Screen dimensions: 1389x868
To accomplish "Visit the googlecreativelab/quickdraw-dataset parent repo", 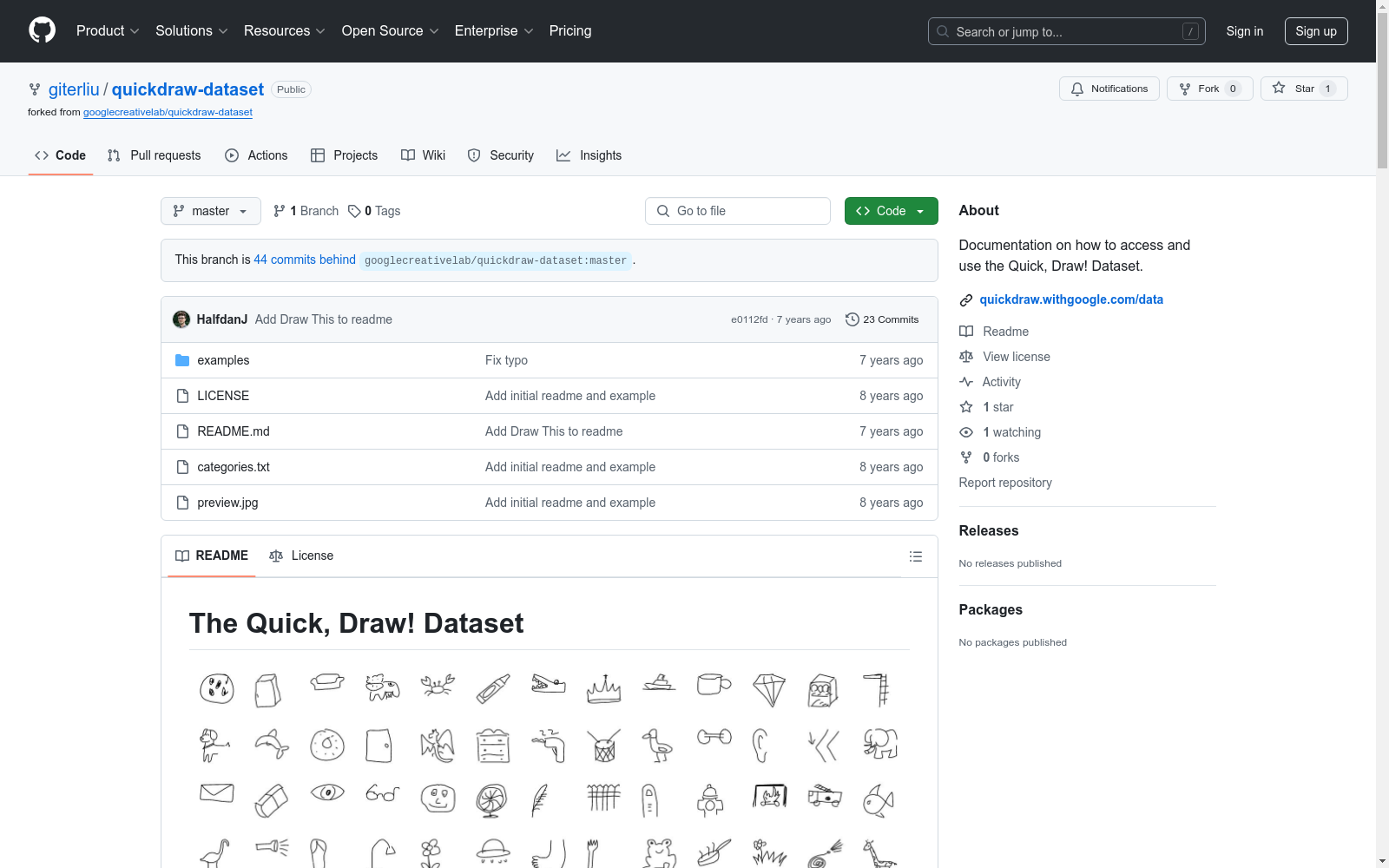I will pos(168,112).
